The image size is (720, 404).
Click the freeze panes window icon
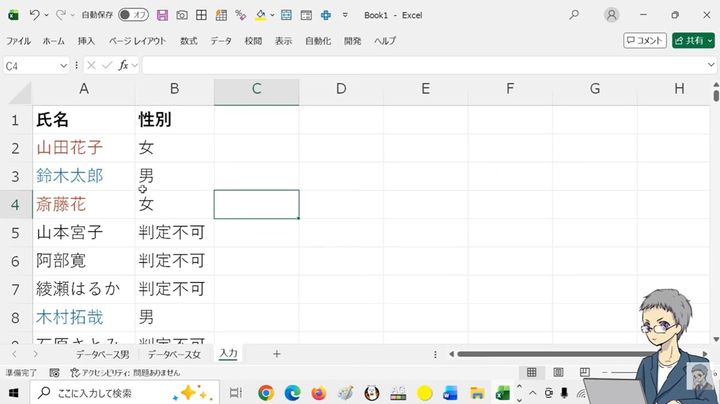pos(306,15)
